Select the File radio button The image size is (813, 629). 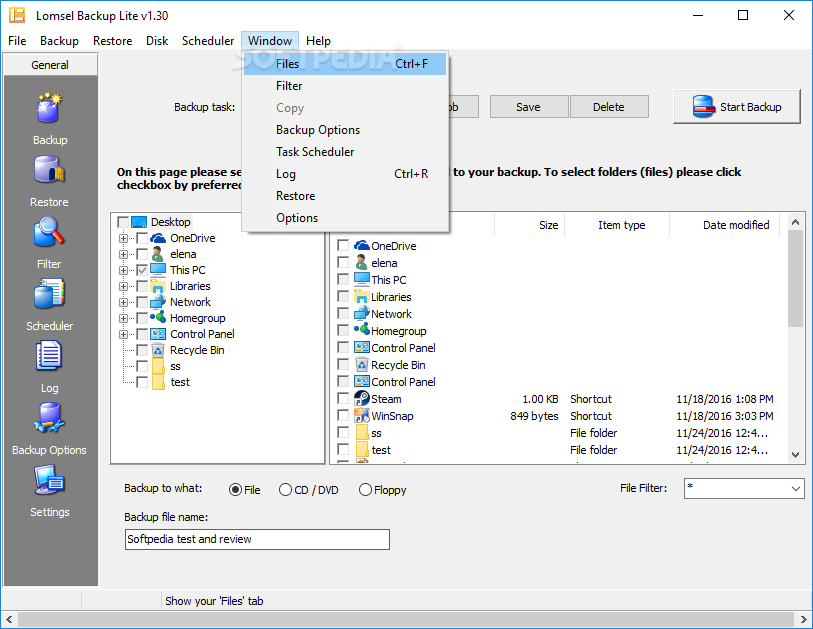click(235, 490)
